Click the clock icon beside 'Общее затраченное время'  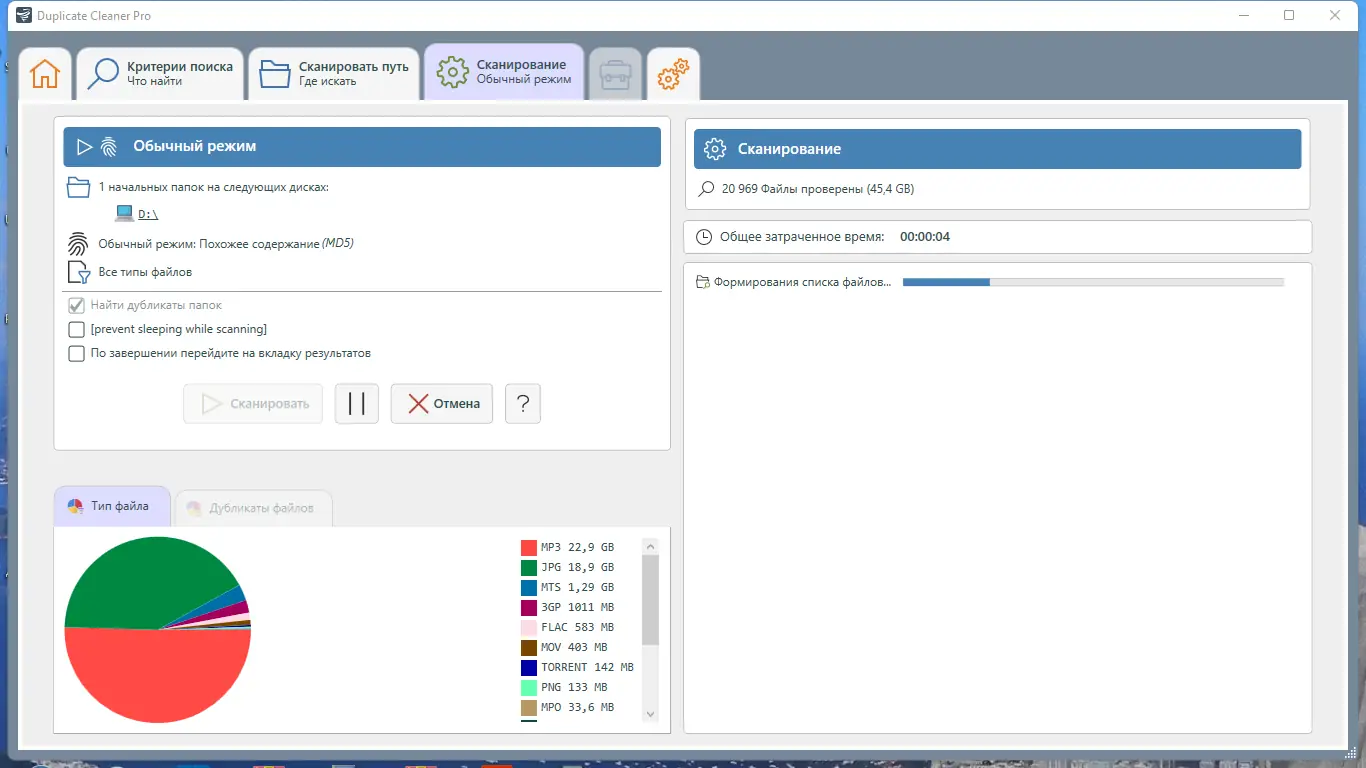tap(704, 237)
